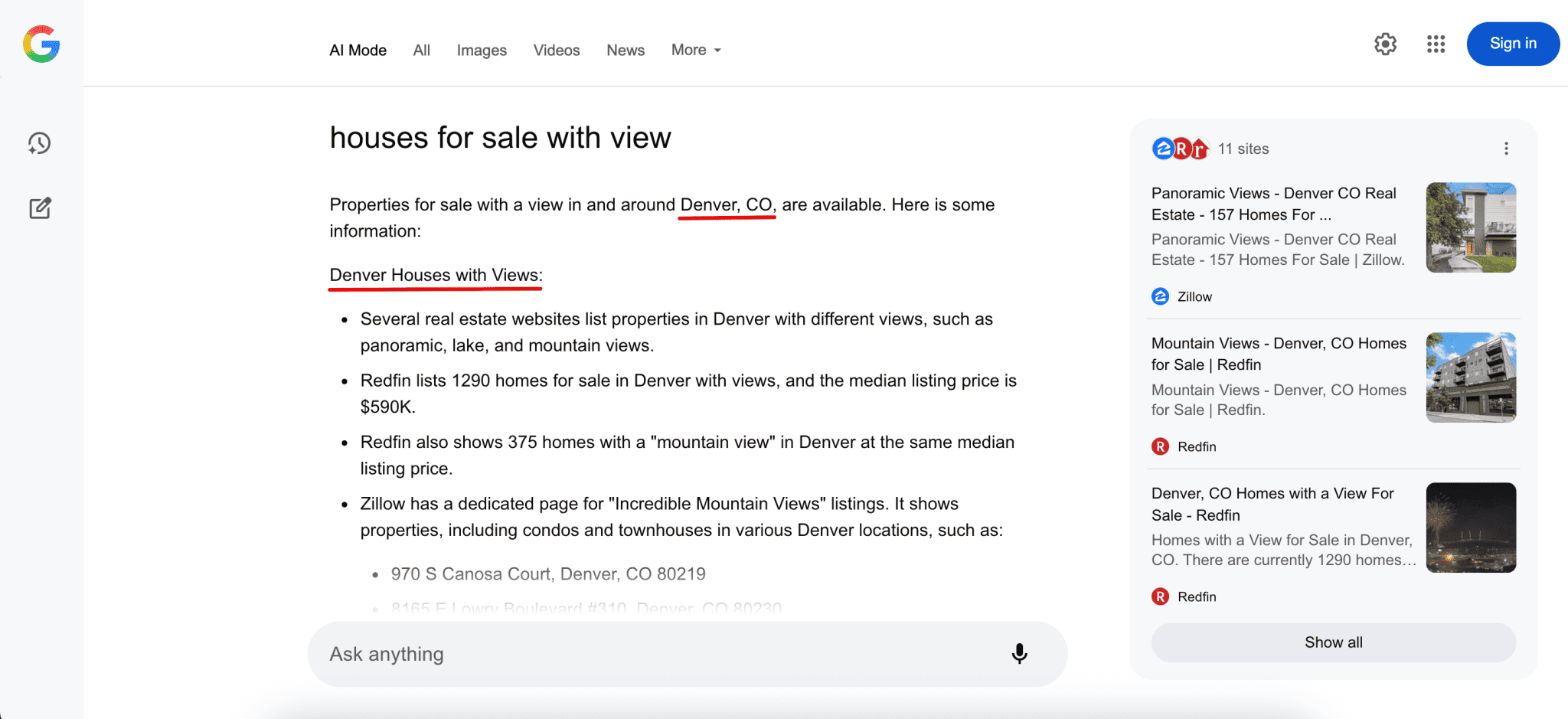Start a new search with compose icon
This screenshot has width=1568, height=719.
(40, 208)
